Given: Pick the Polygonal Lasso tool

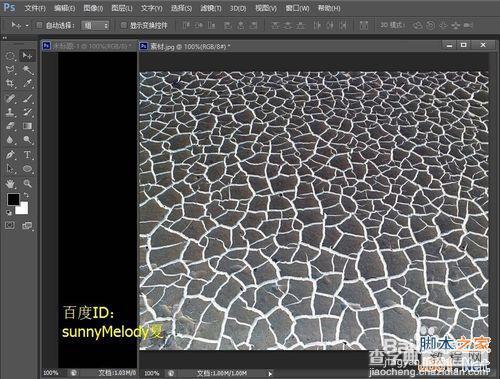Looking at the screenshot, I should click(10, 70).
